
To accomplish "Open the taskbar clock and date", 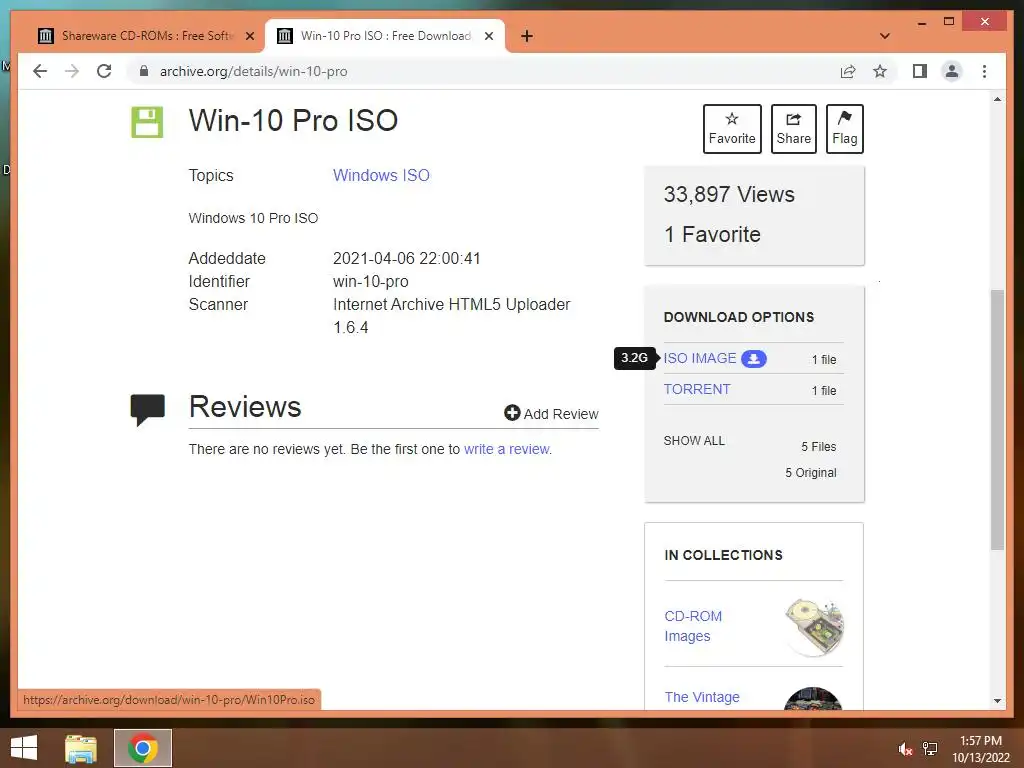I will (981, 749).
